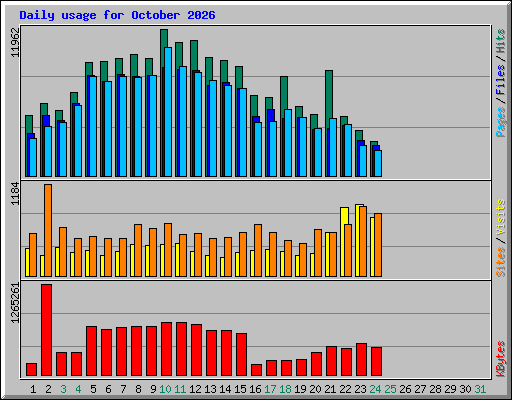Click day '6' on the x-axis
Image resolution: width=512 pixels, height=400 pixels.
click(x=108, y=389)
